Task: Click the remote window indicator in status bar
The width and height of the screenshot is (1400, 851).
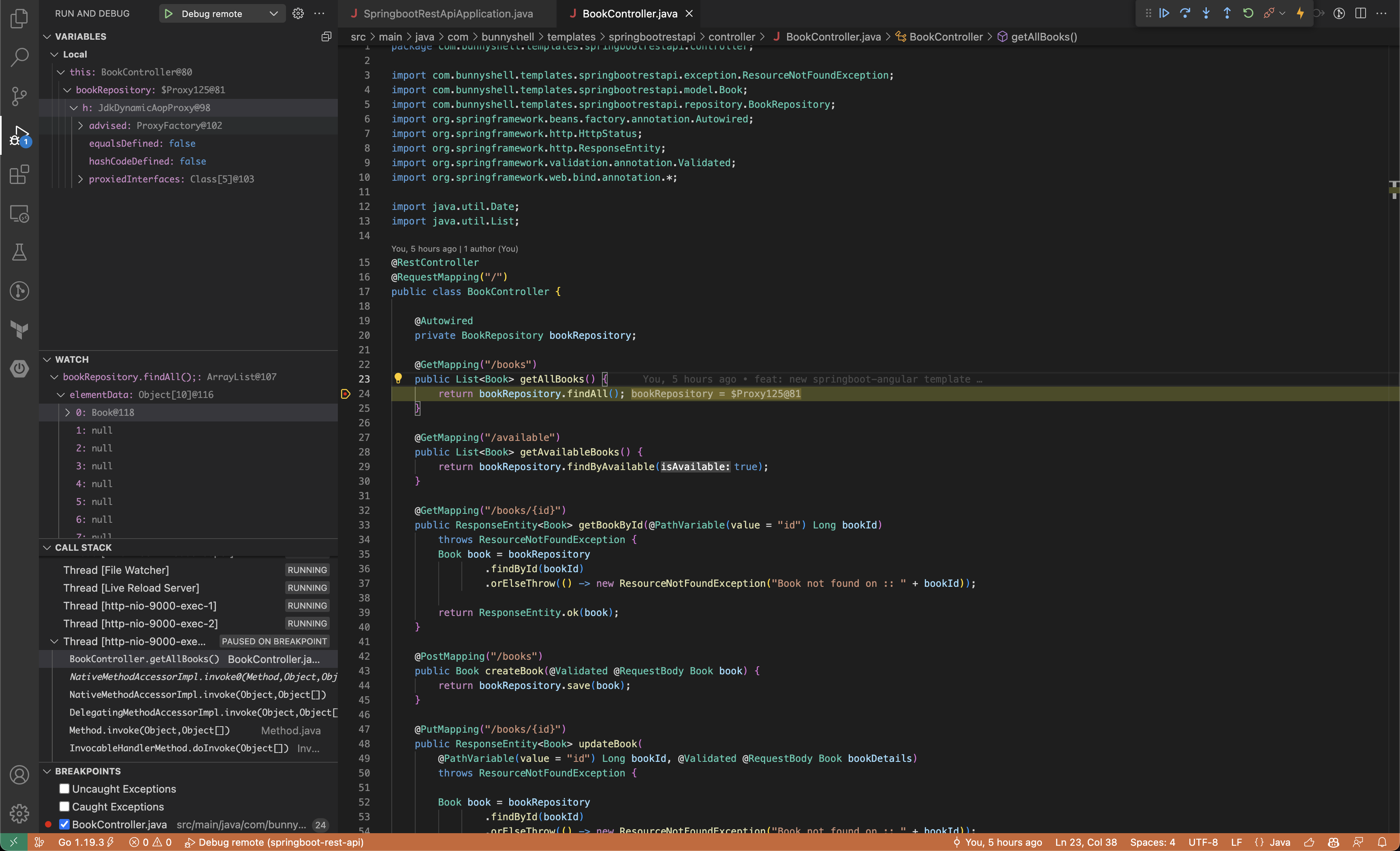Action: pos(14,842)
